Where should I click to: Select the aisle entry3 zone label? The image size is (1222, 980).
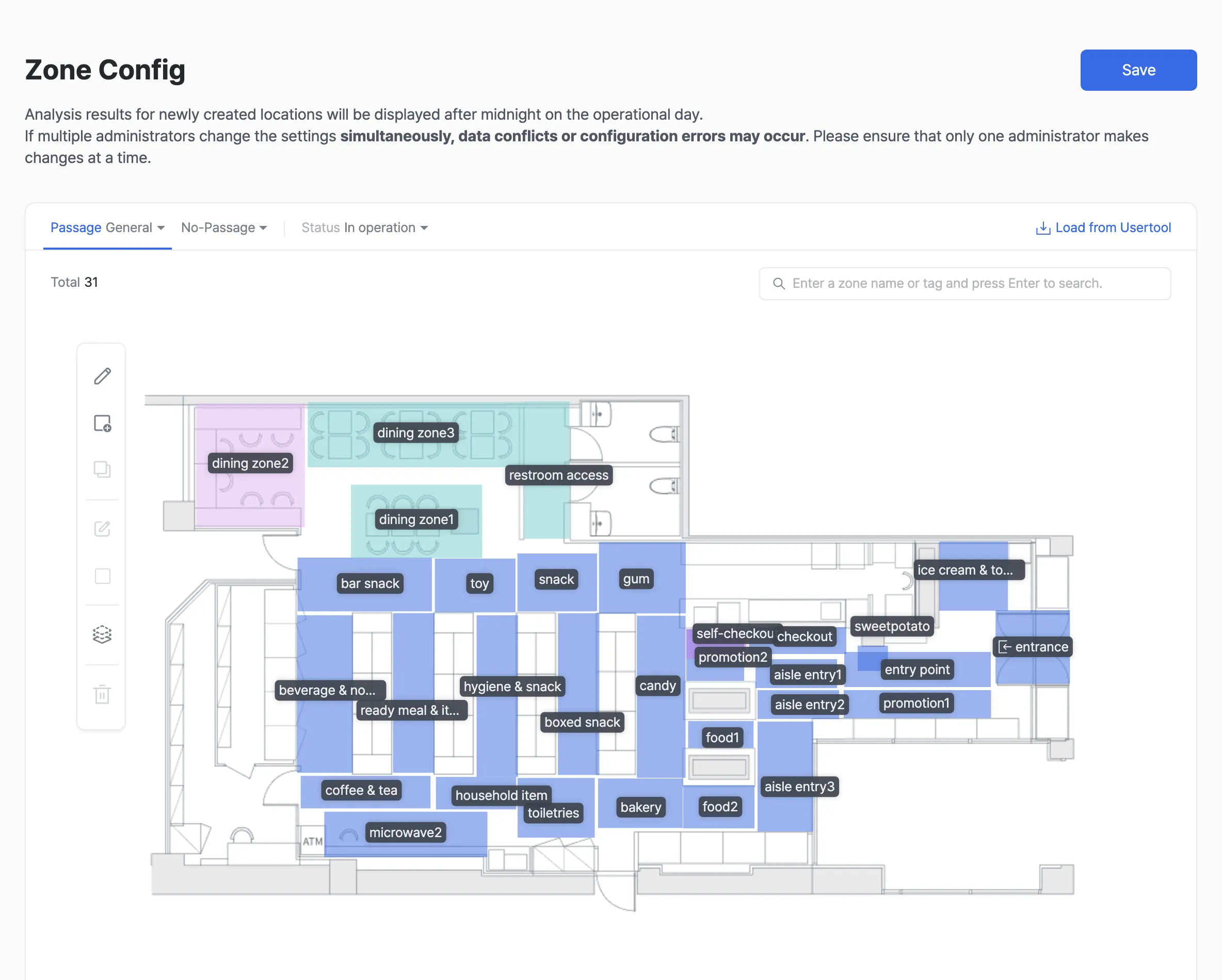(799, 787)
